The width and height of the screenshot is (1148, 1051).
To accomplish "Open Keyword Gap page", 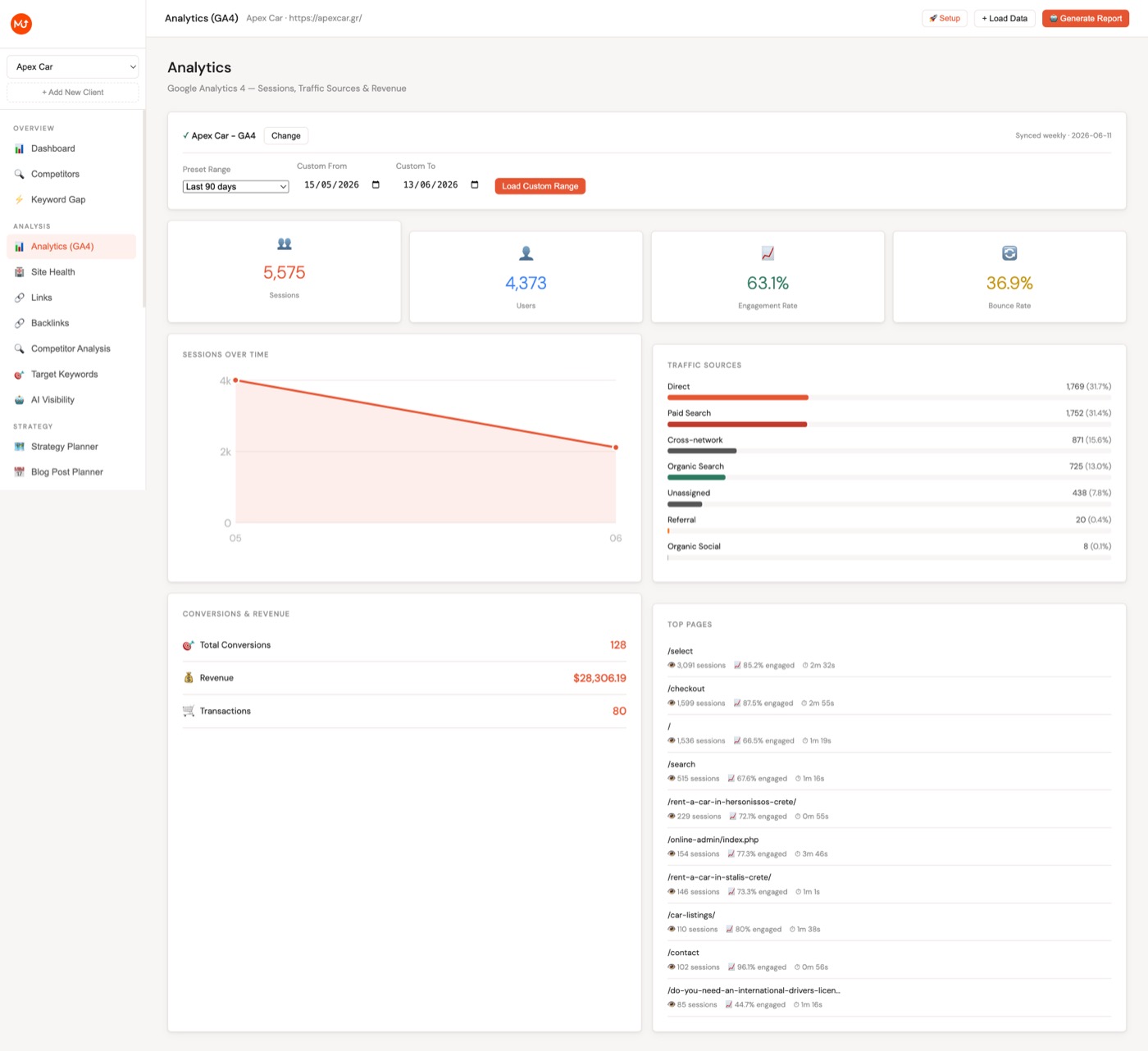I will (71, 199).
